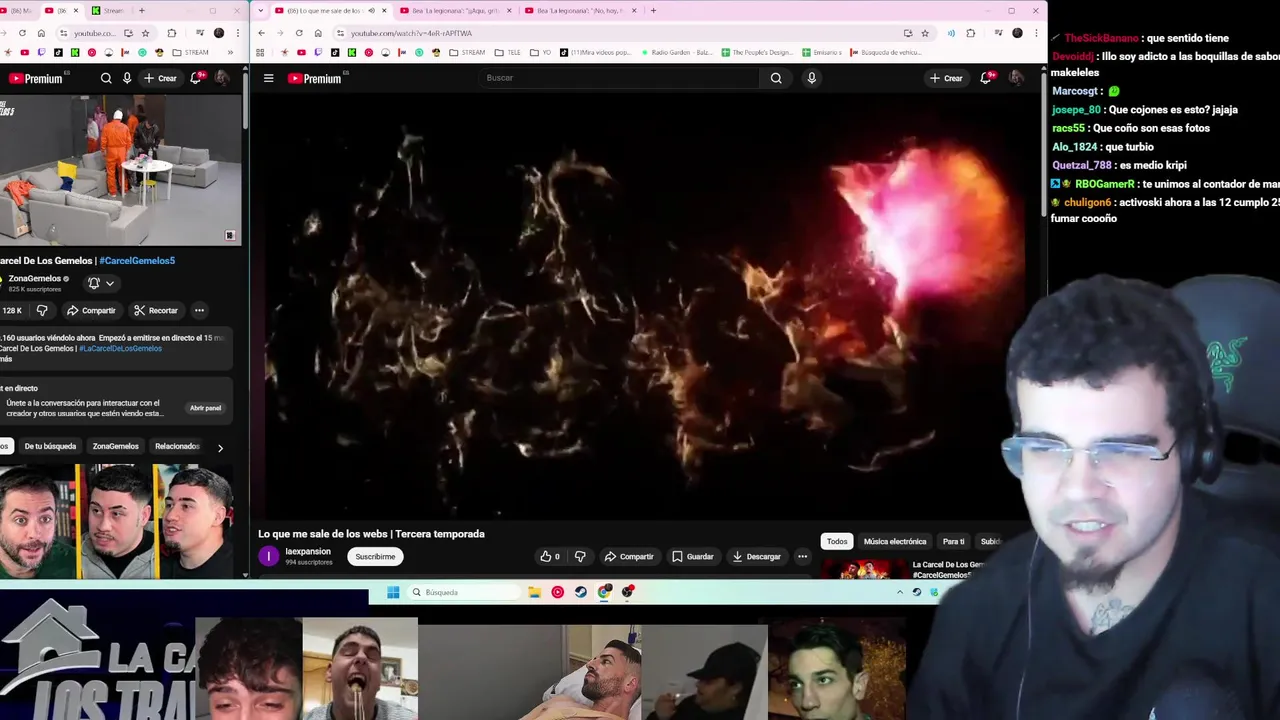Click search magnifier button in right YouTube window
1280x720 pixels.
[x=776, y=78]
